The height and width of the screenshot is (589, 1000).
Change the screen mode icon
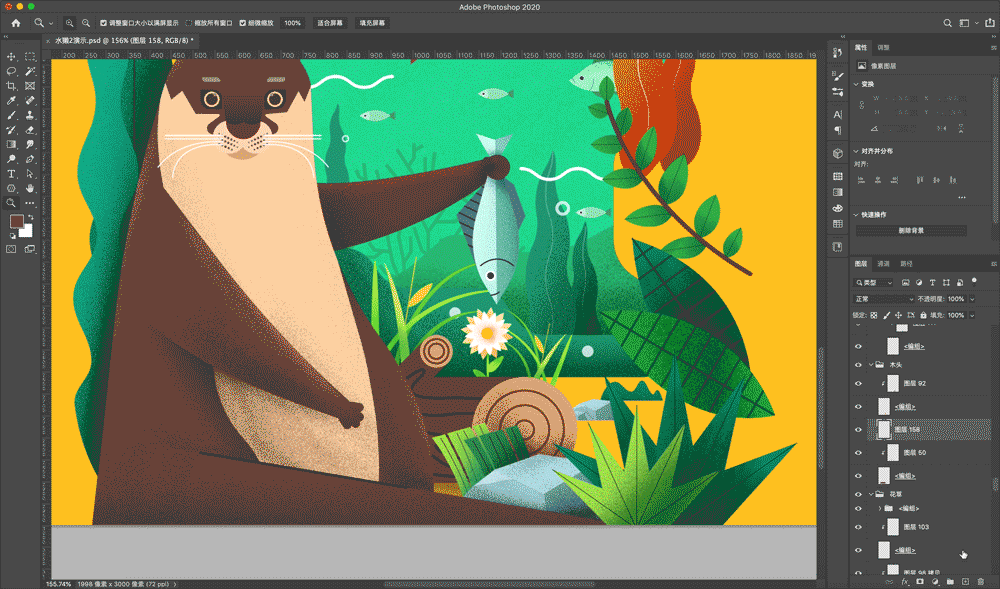tap(29, 249)
